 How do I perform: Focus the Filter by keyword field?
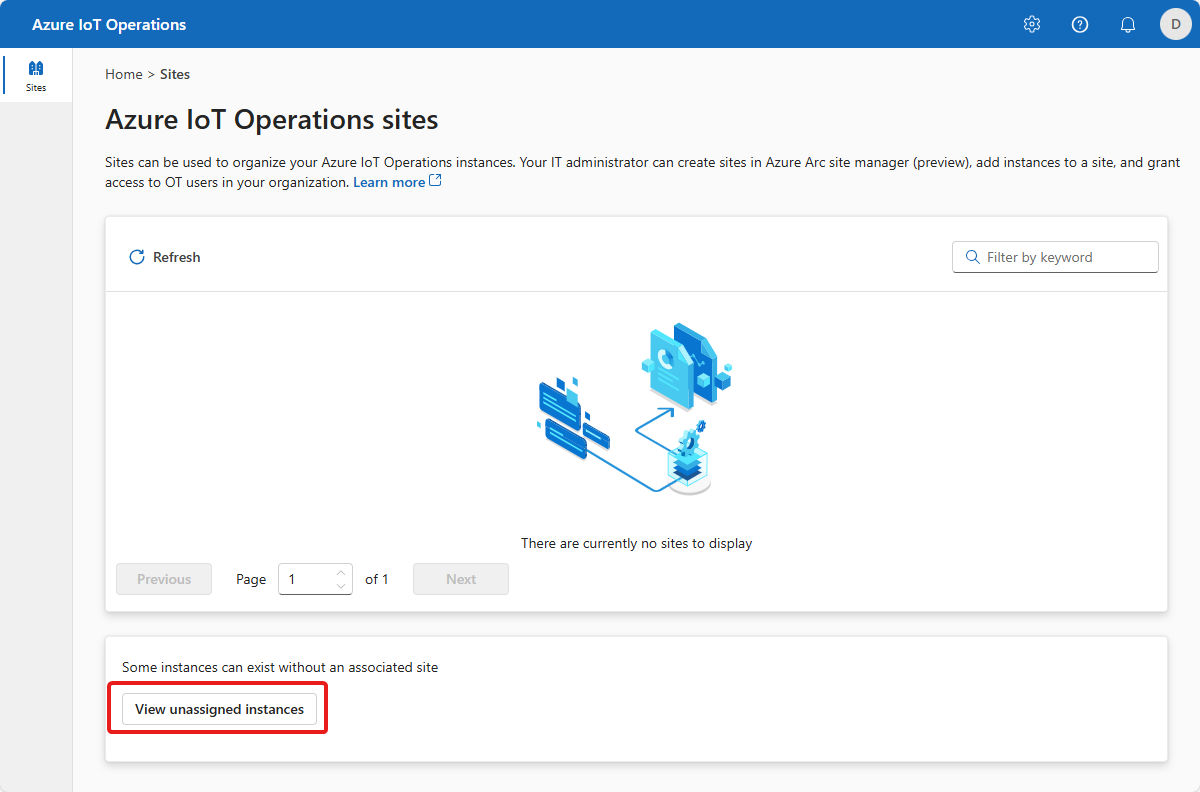coord(1055,257)
